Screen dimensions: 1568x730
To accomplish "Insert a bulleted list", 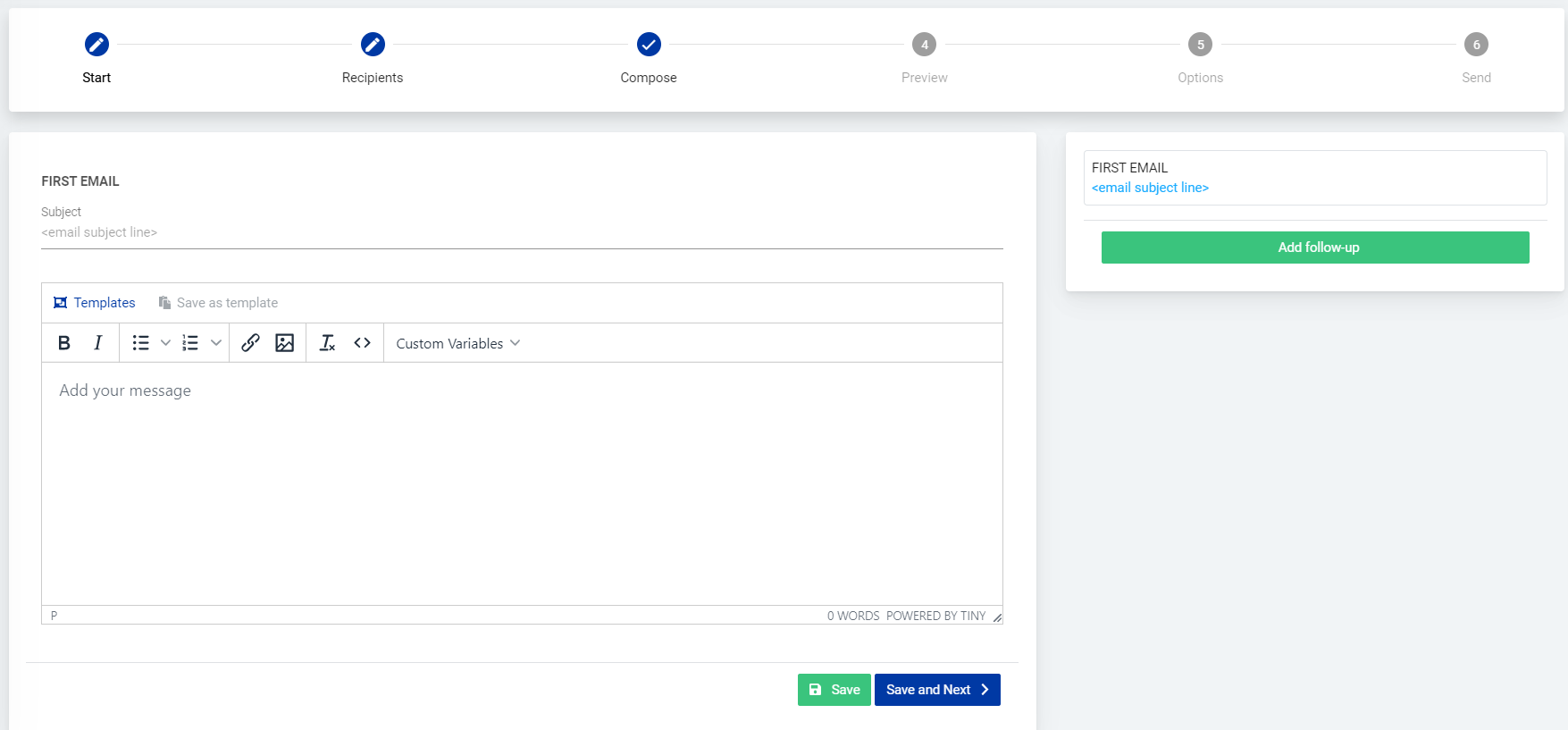I will coord(141,343).
